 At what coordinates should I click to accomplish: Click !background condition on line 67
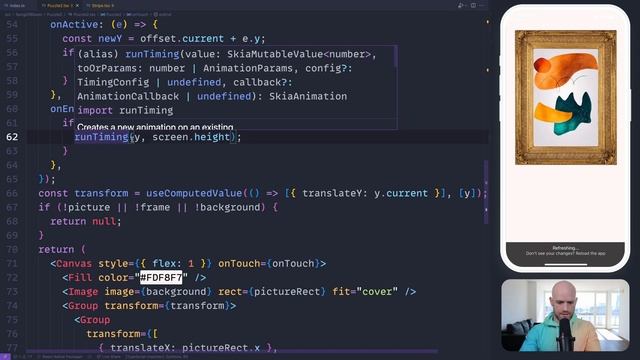[227, 207]
